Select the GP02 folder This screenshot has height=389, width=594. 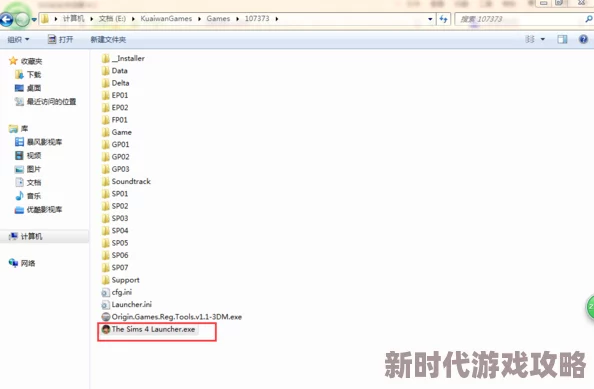[x=116, y=157]
